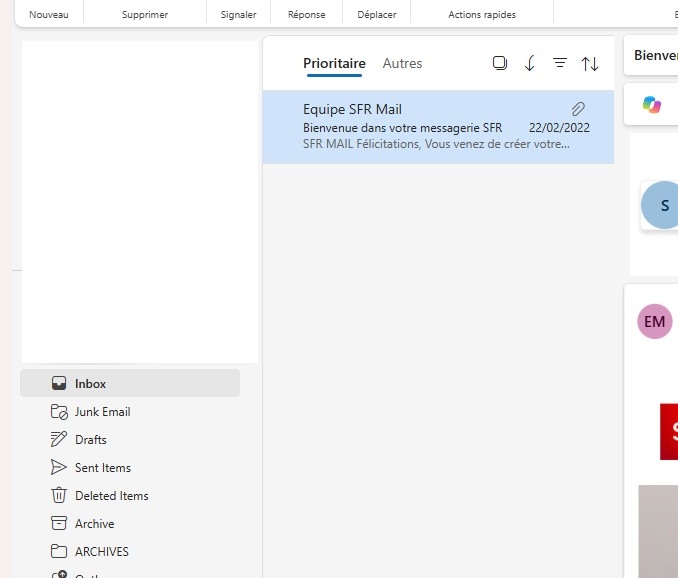Click the Nouveau ribbon group label
Image resolution: width=678 pixels, height=578 pixels.
(49, 15)
